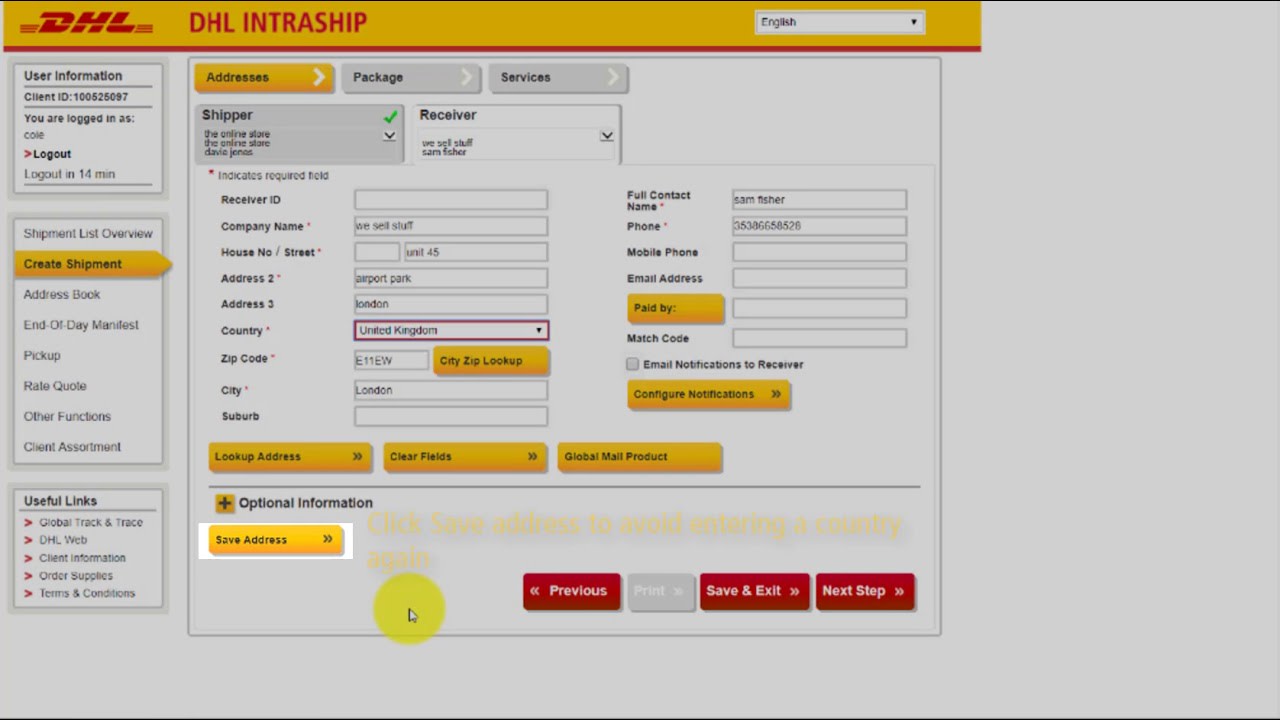Open Shipment List Overview in the sidebar
This screenshot has height=720, width=1280.
(x=88, y=233)
